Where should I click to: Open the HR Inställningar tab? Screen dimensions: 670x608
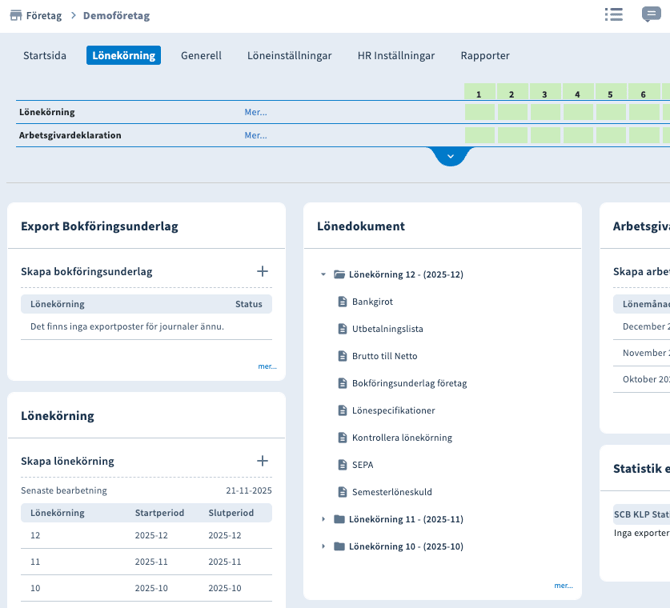tap(396, 56)
